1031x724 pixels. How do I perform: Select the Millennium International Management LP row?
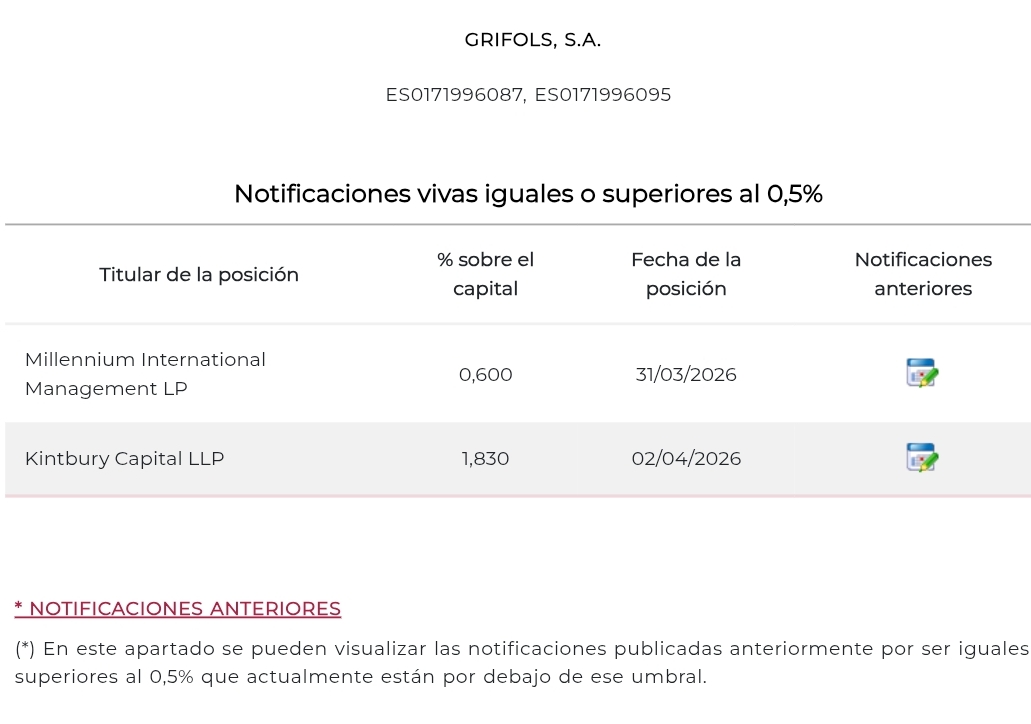[145, 373]
